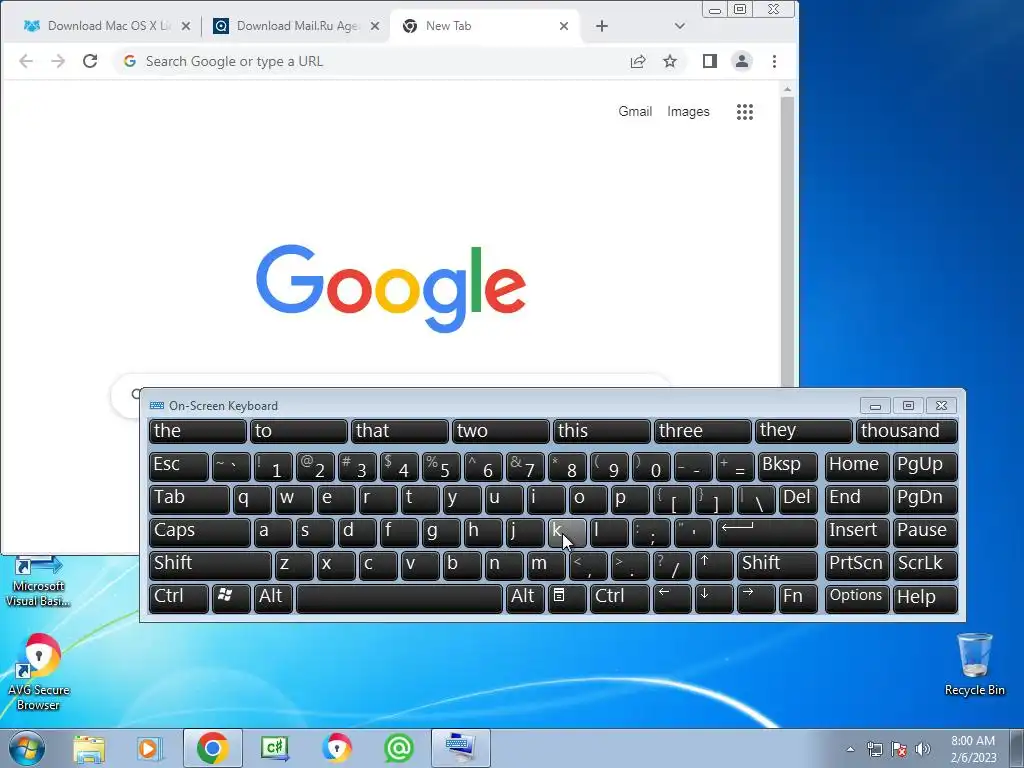This screenshot has height=768, width=1024.
Task: Choose the predicted word "three"
Action: [703, 431]
